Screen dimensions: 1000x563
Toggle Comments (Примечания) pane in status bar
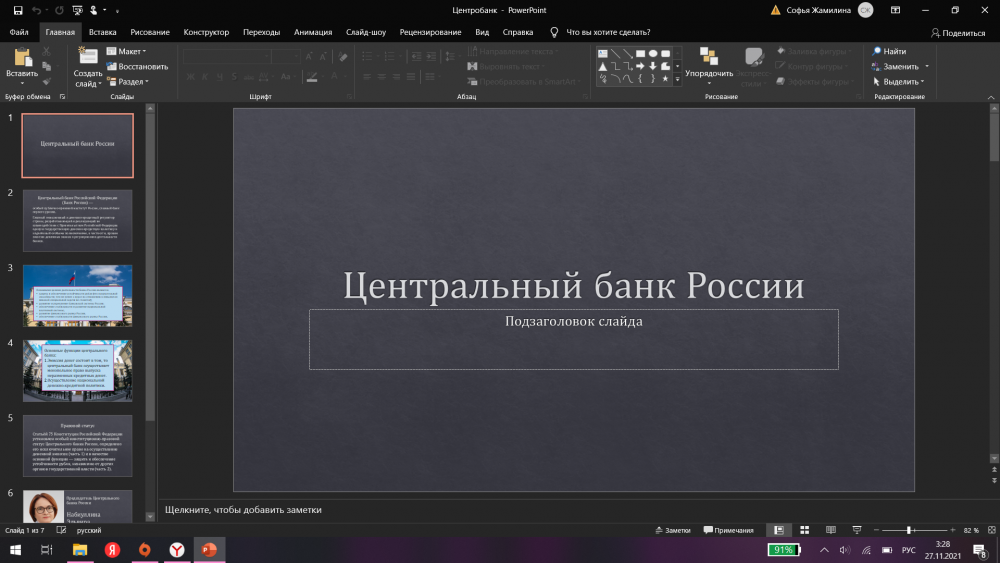tap(728, 530)
